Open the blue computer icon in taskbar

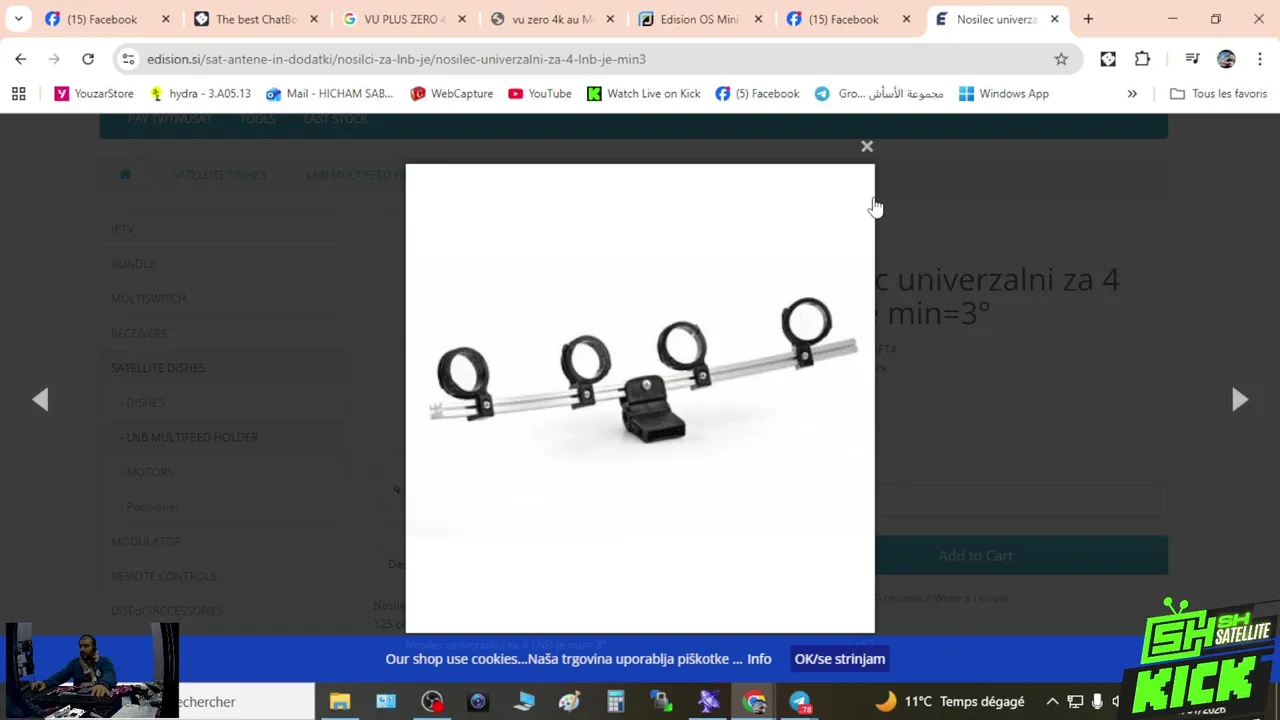[x=524, y=702]
